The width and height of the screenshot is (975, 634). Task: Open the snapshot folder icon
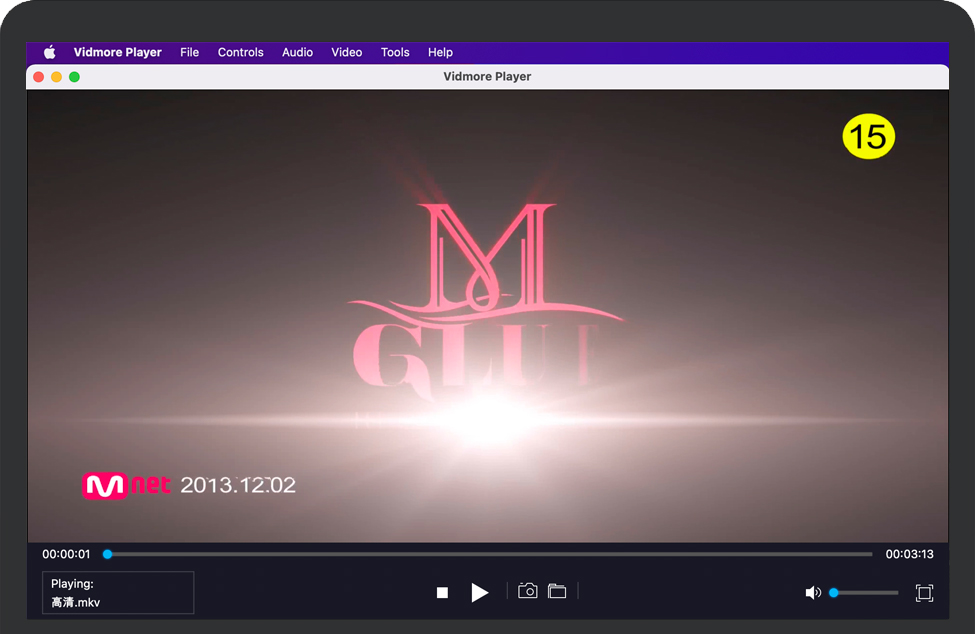click(557, 592)
